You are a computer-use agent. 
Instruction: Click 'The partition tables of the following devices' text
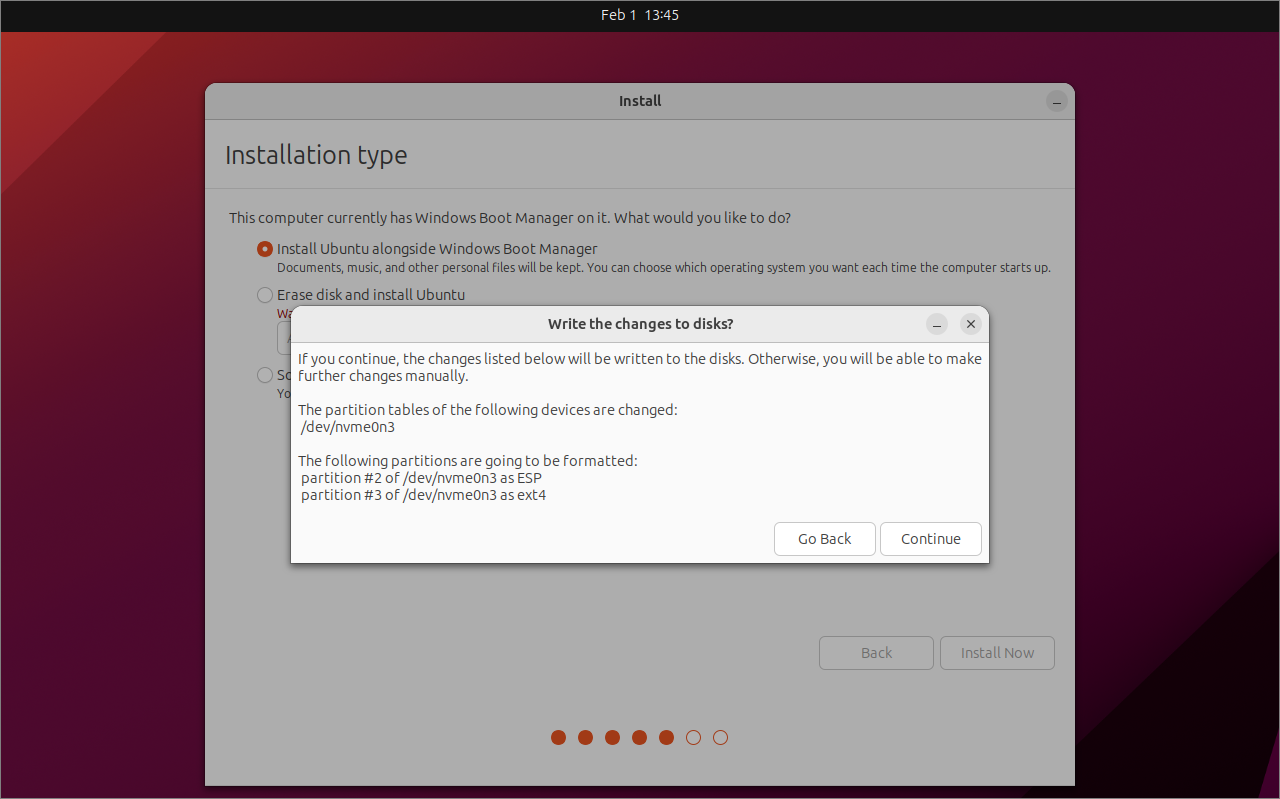487,410
